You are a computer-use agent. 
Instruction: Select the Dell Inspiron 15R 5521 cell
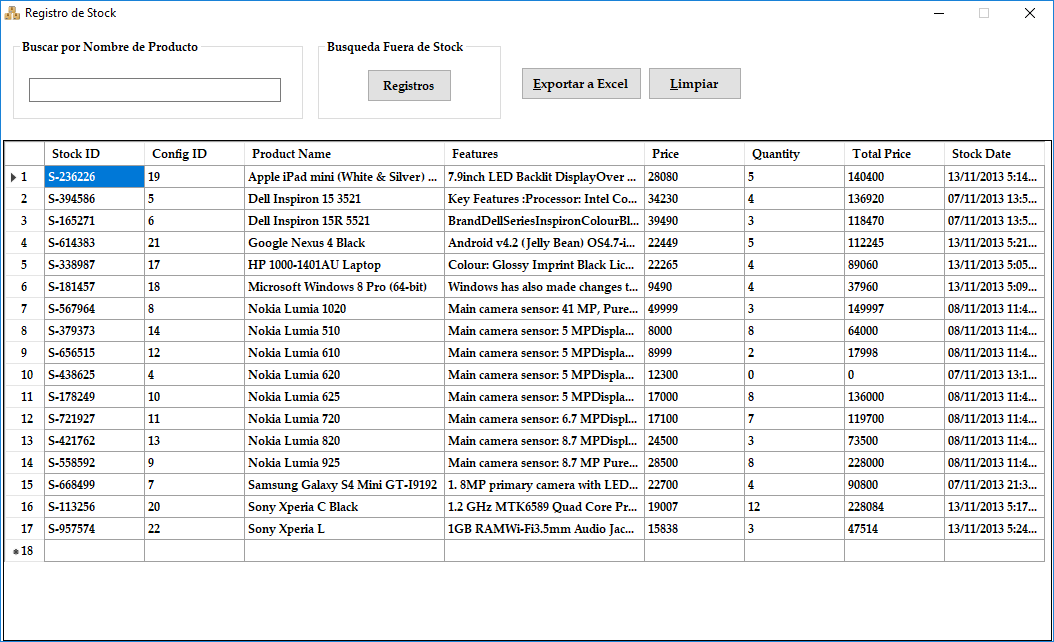(x=344, y=220)
